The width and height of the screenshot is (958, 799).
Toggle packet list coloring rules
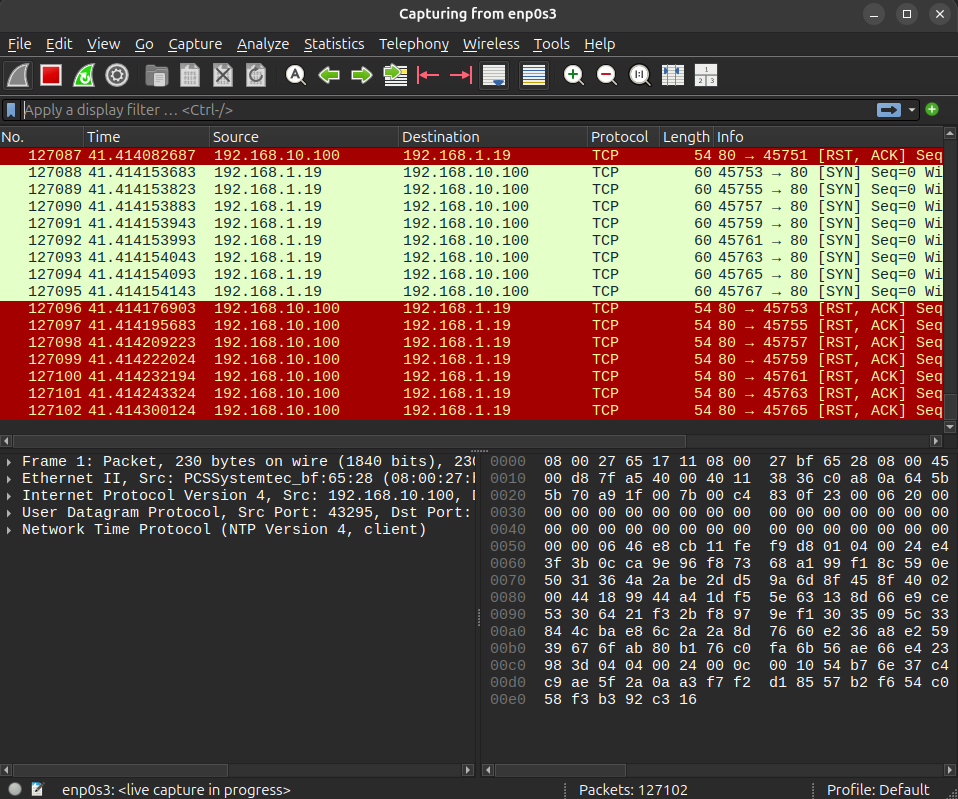[x=533, y=76]
